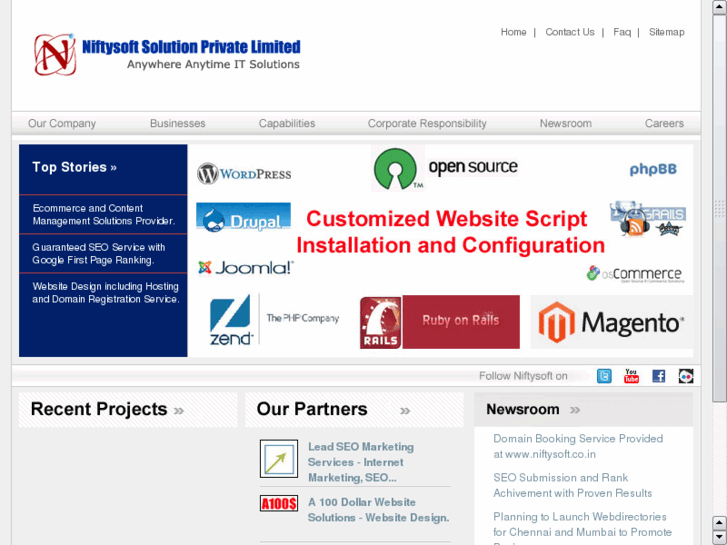Open Ecommerce and Content Management story

pyautogui.click(x=103, y=214)
